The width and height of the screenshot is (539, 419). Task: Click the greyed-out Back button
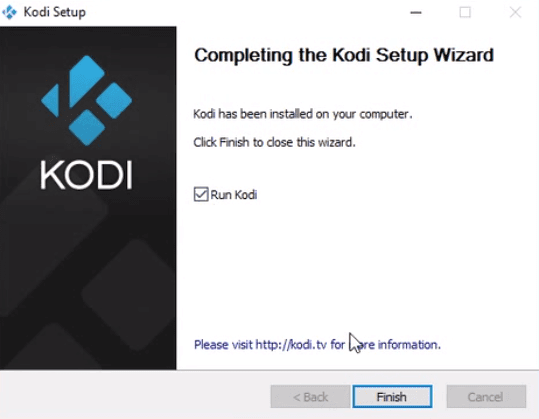pos(310,397)
